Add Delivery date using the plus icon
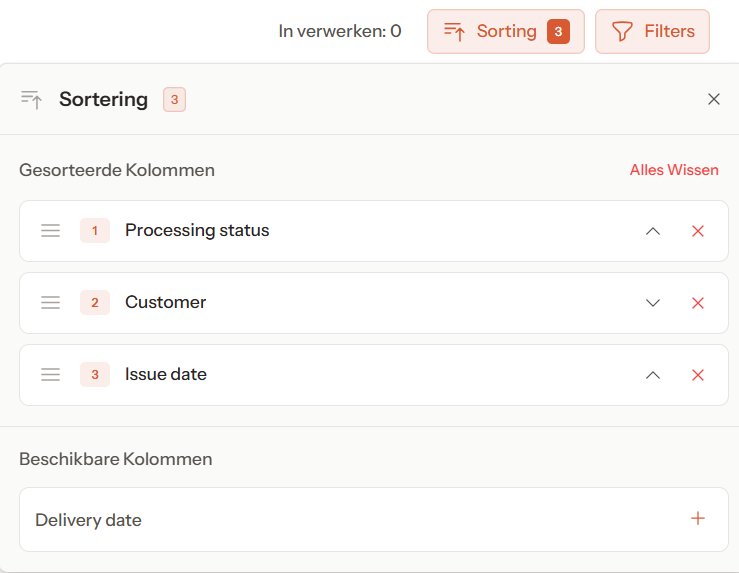Viewport: 739px width, 573px height. click(698, 519)
